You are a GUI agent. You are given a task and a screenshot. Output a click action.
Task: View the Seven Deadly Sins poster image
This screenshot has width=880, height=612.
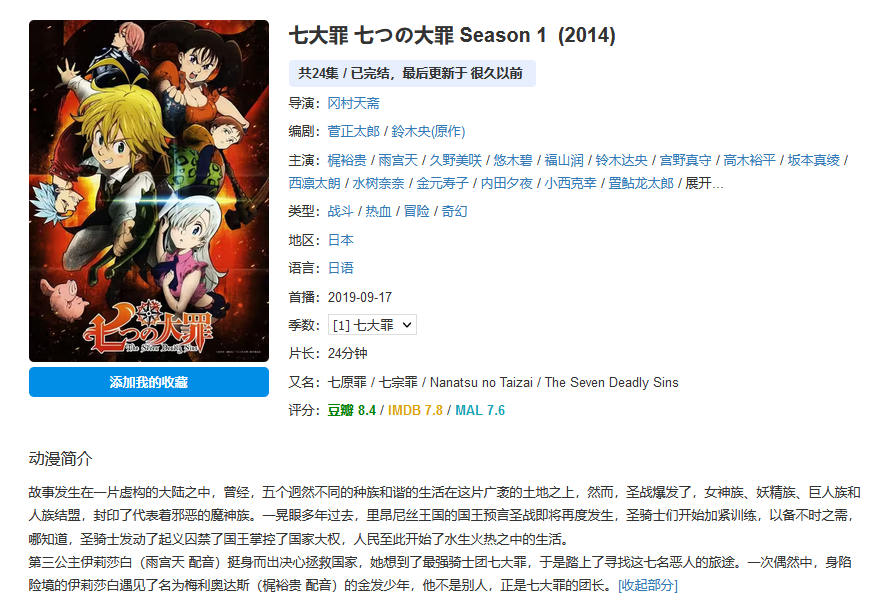(x=149, y=191)
